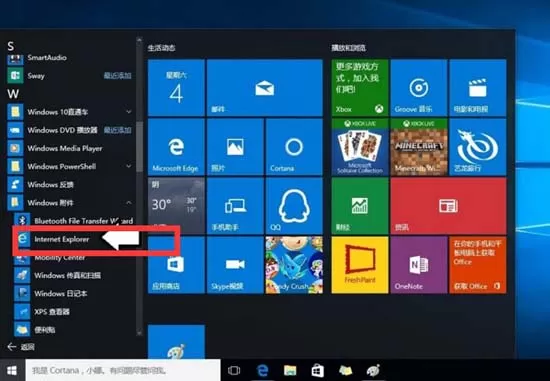The width and height of the screenshot is (550, 381).
Task: Open the green Money chart tile
Action: pyautogui.click(x=360, y=206)
